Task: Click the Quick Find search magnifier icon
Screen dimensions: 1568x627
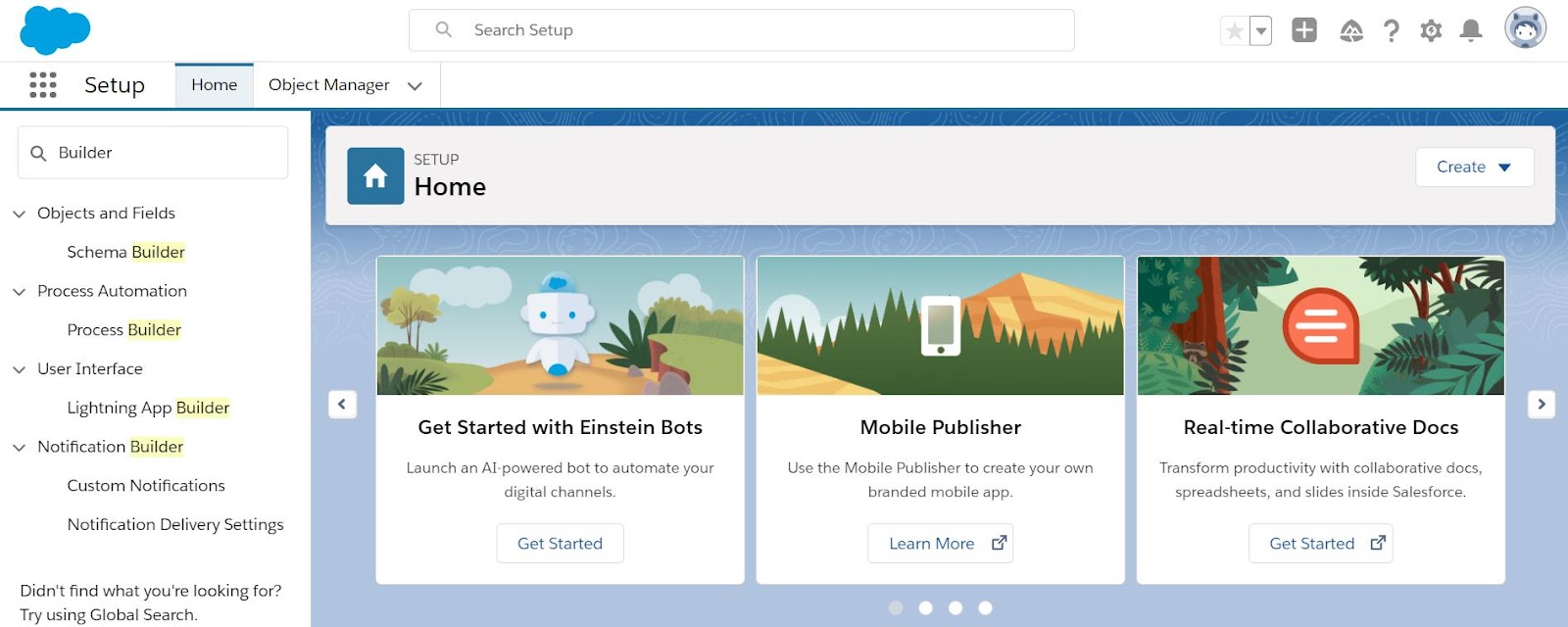Action: point(39,154)
